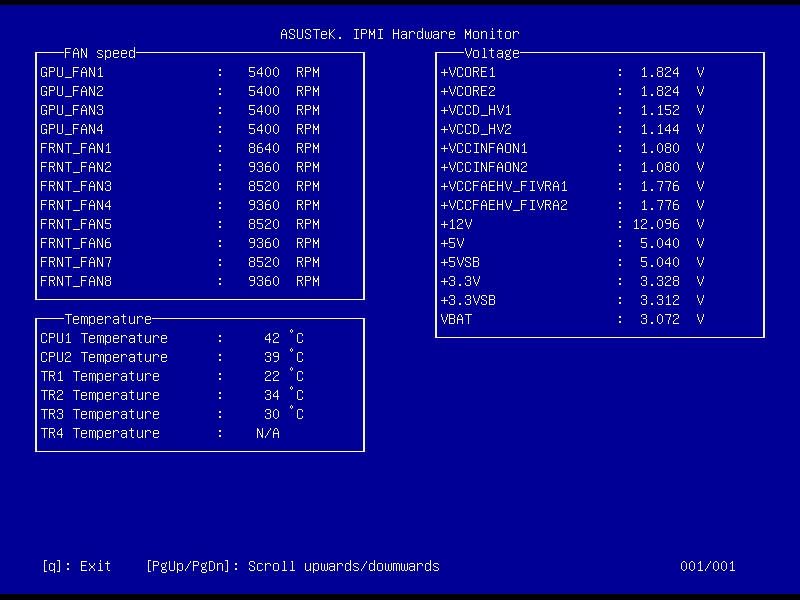Select the 9360 value of FRNT_FAN8
Screen dimensions: 800x600
point(264,281)
